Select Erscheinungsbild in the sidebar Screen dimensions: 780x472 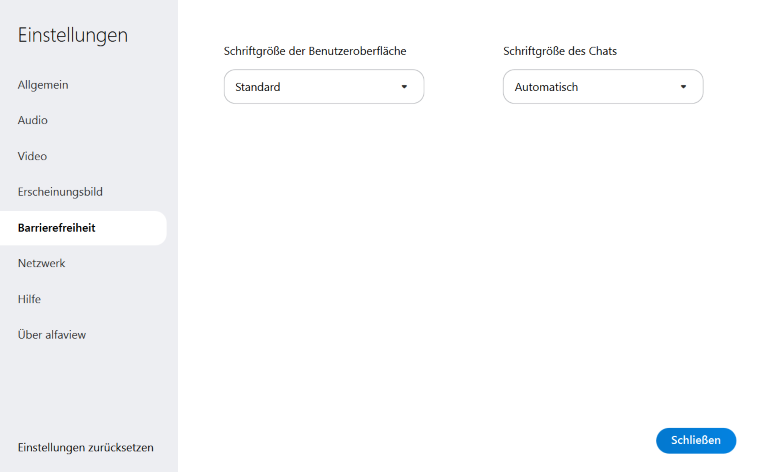coord(60,192)
